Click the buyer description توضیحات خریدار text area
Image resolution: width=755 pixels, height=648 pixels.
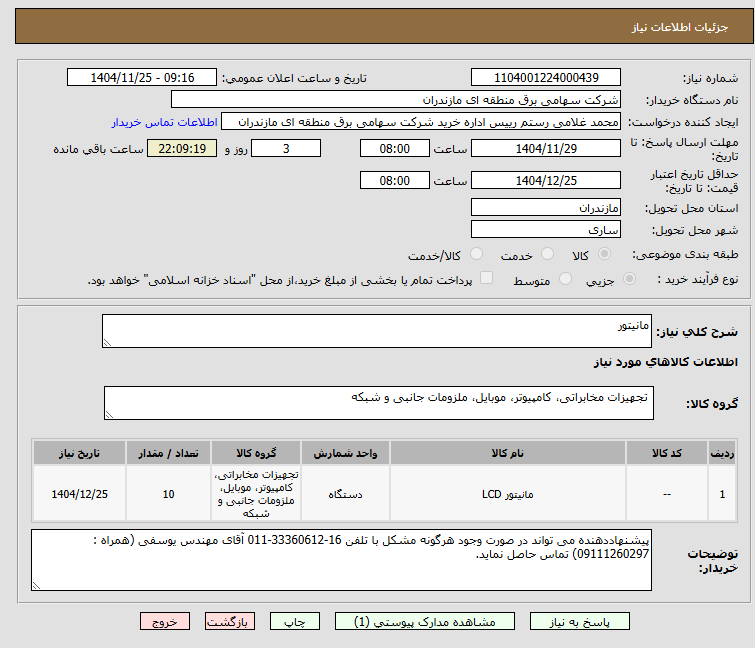[341, 560]
